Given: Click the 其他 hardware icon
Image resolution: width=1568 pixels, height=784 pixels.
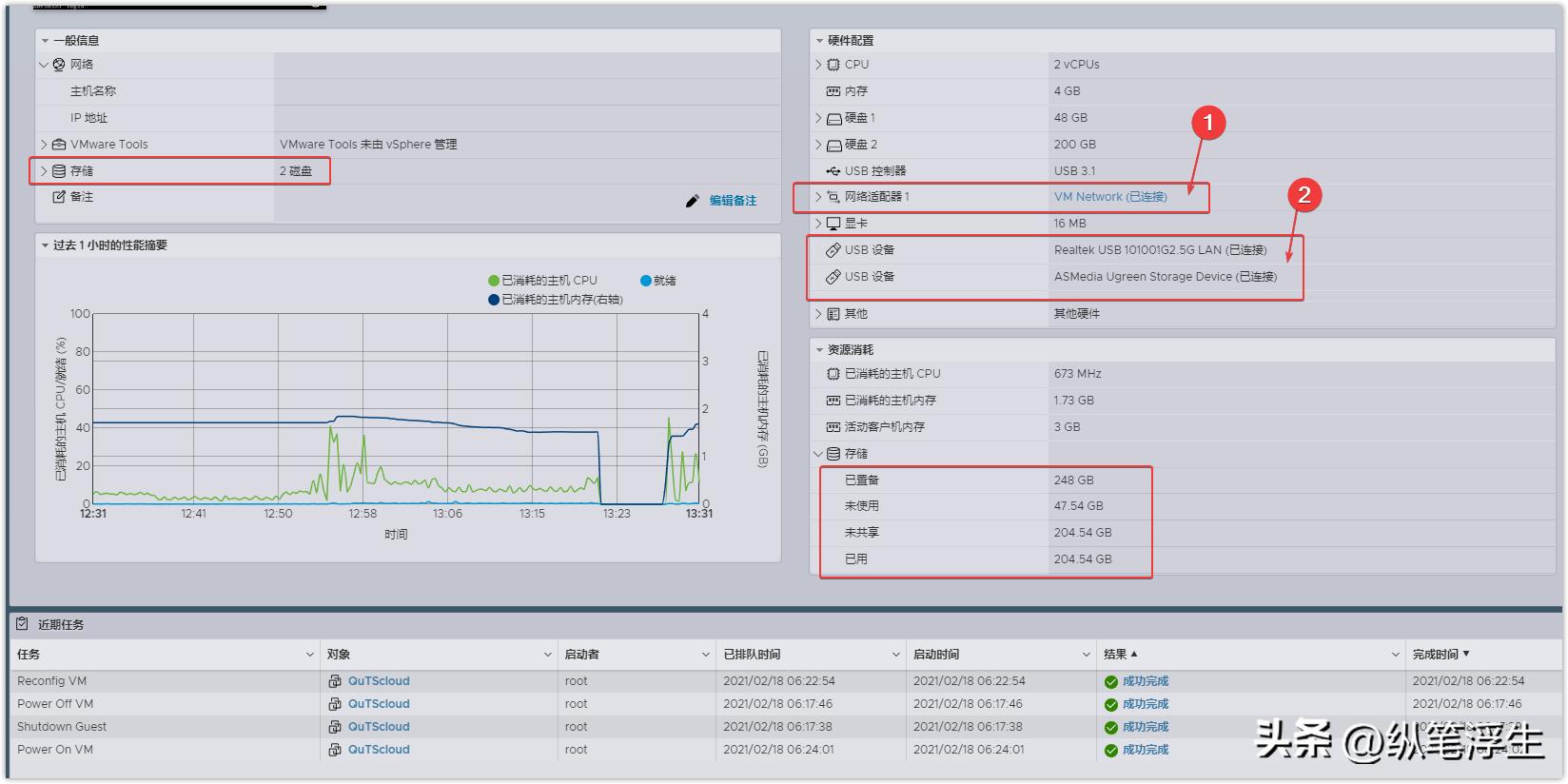Looking at the screenshot, I should pyautogui.click(x=833, y=314).
